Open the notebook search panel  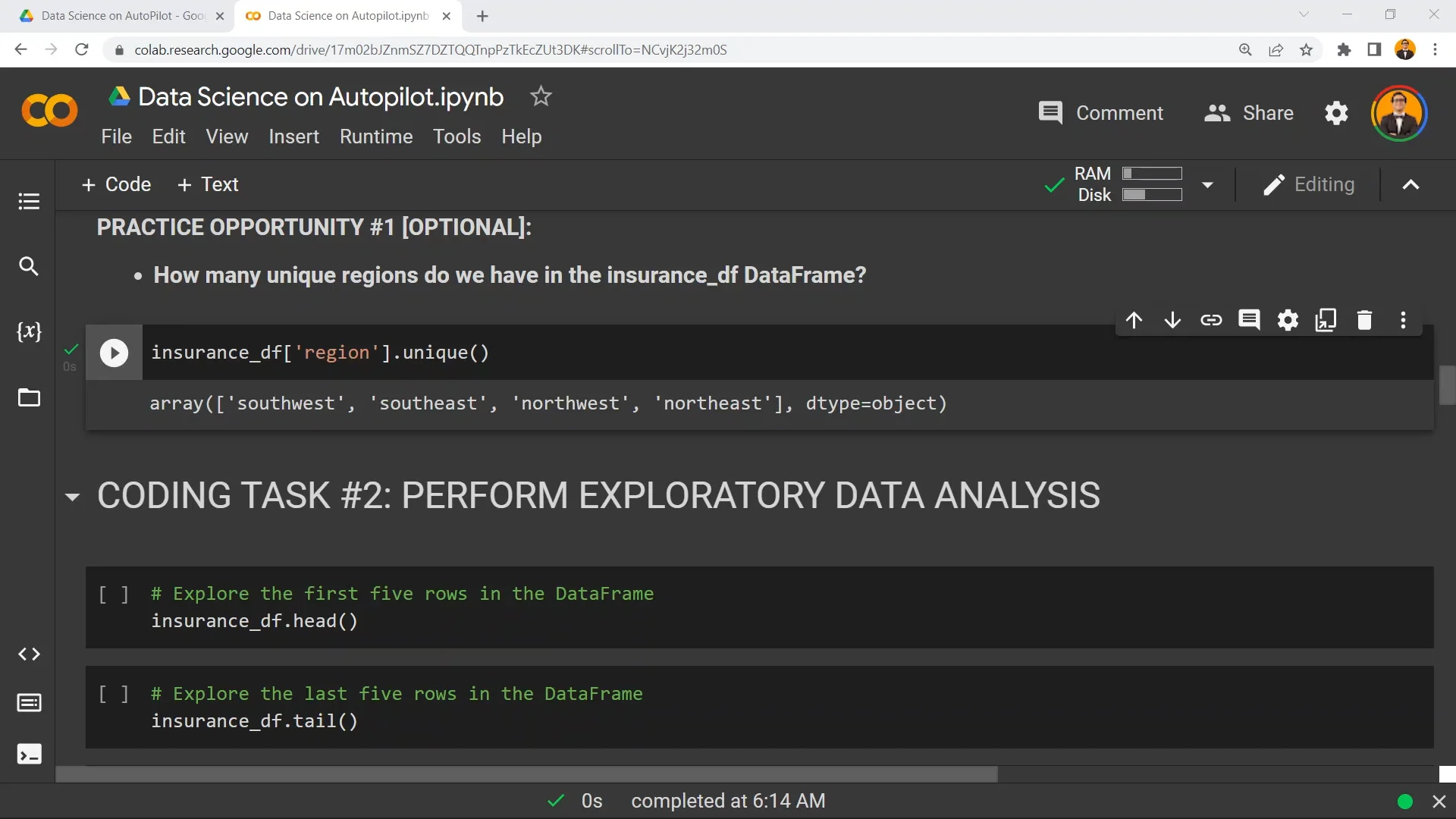tap(28, 266)
